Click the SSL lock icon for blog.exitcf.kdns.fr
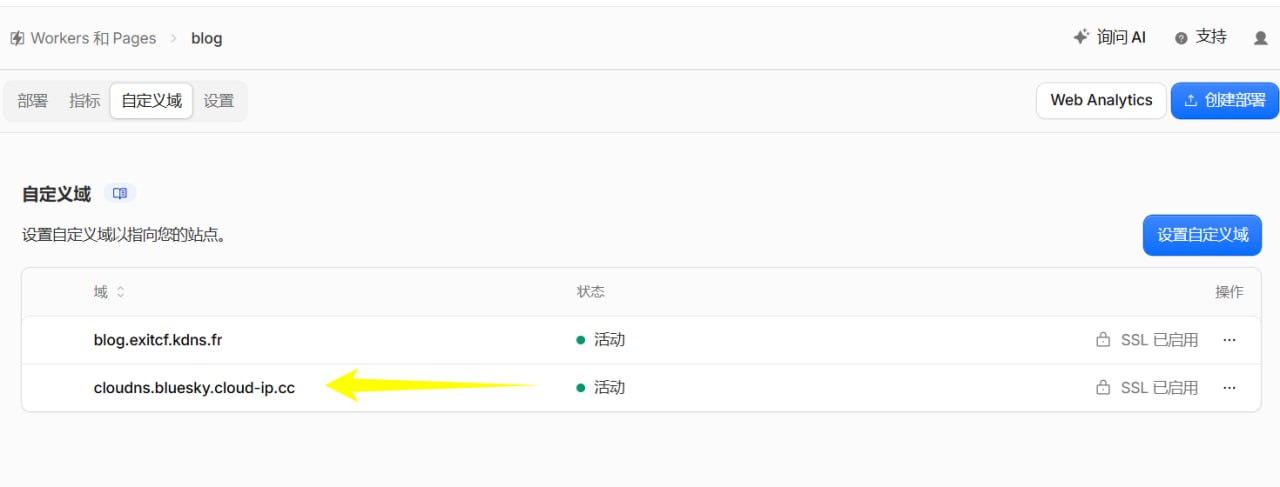The image size is (1280, 487). pyautogui.click(x=1103, y=340)
